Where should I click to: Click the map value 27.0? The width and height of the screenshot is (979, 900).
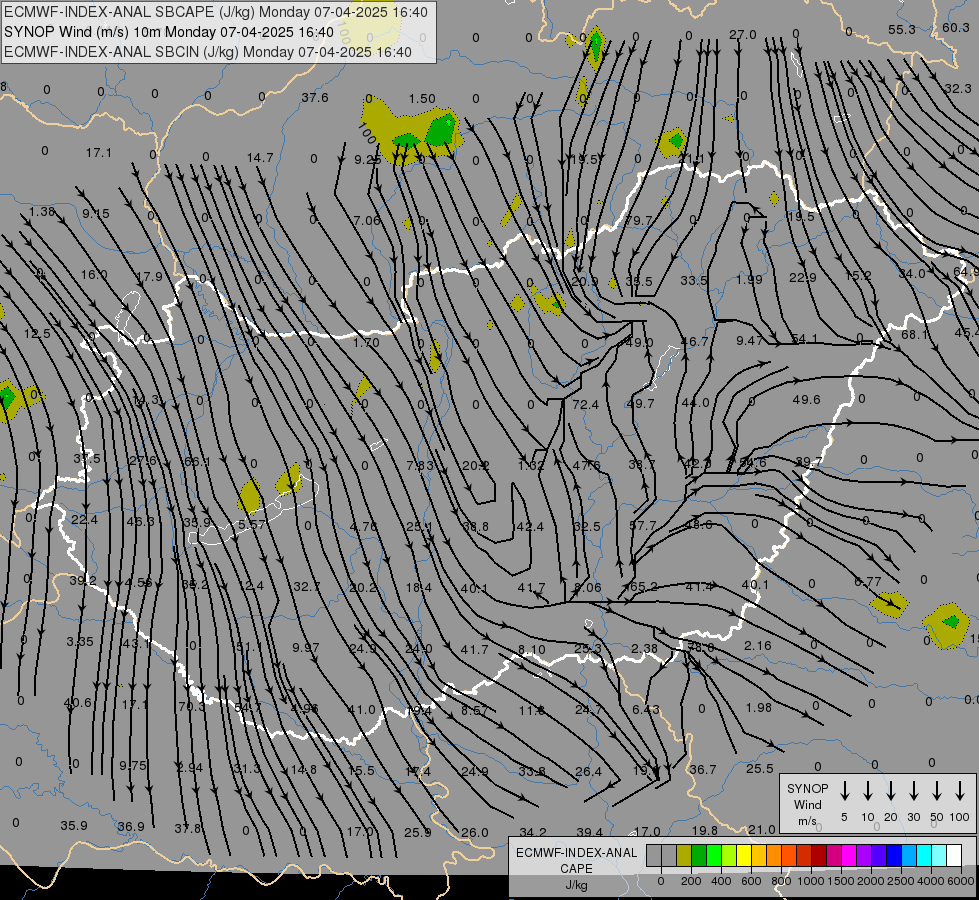click(742, 34)
